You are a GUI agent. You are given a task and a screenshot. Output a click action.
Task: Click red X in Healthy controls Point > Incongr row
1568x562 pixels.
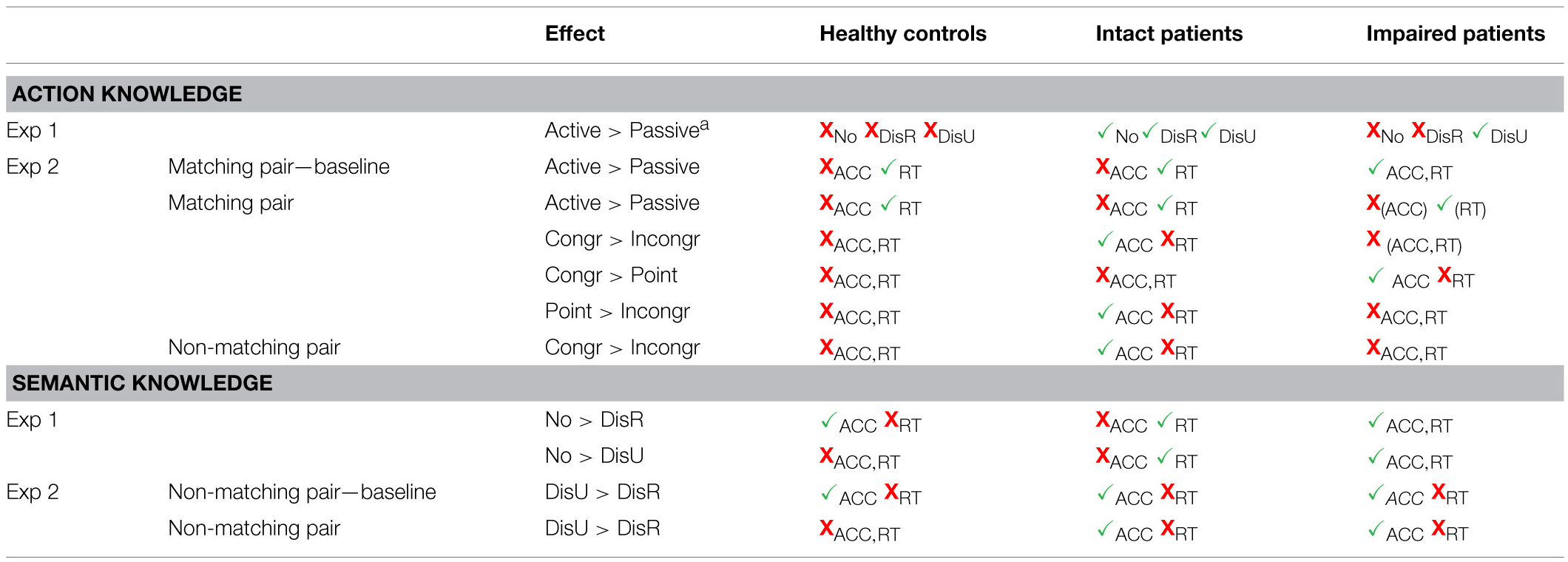(826, 311)
